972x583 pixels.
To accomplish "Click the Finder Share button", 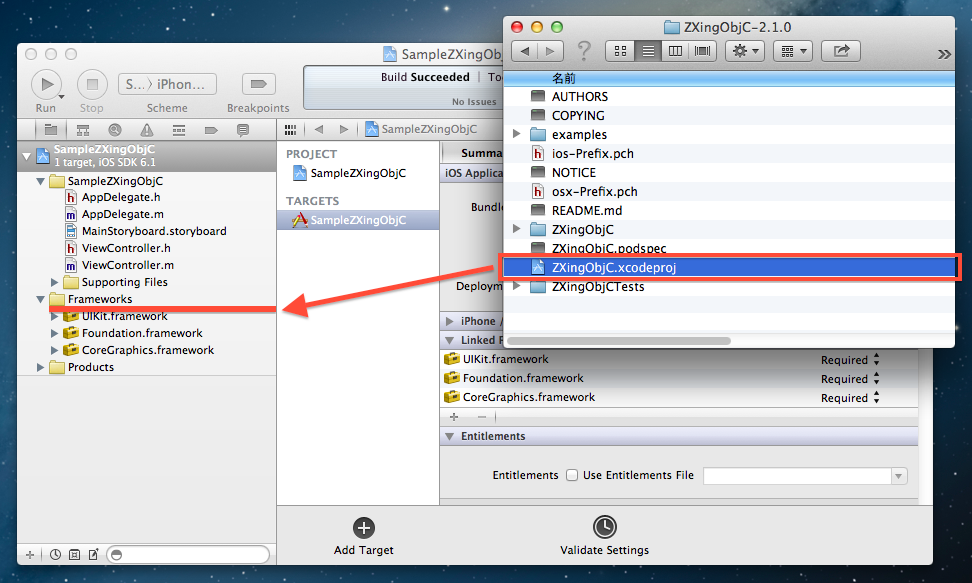I will tap(841, 51).
